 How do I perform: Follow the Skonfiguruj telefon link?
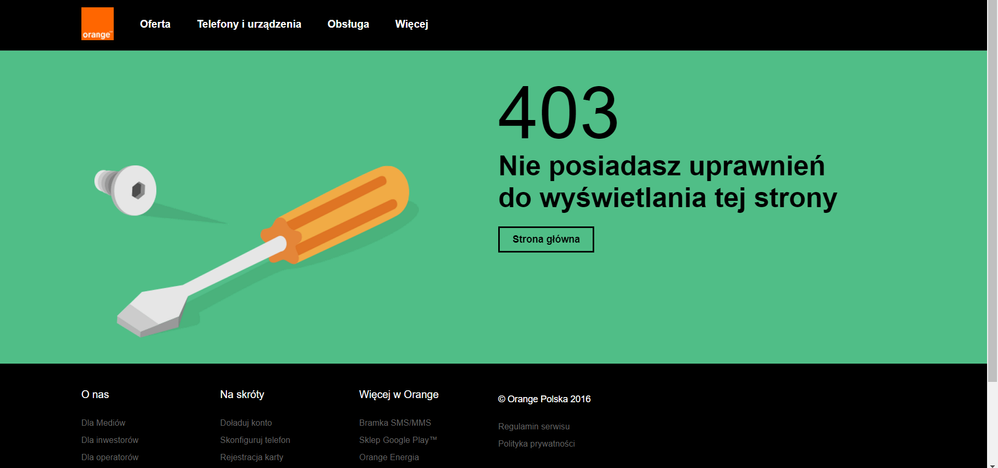(255, 440)
